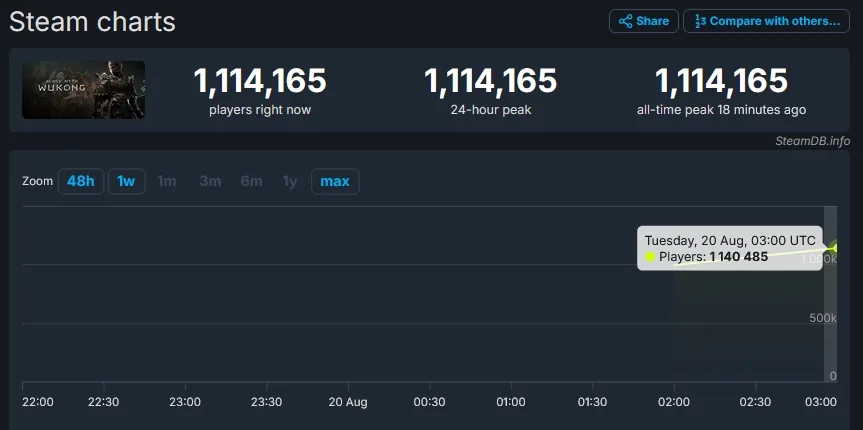Screen dimensions: 863x430
Task: Click the all-time peak 18 minutes ago text
Action: (722, 110)
